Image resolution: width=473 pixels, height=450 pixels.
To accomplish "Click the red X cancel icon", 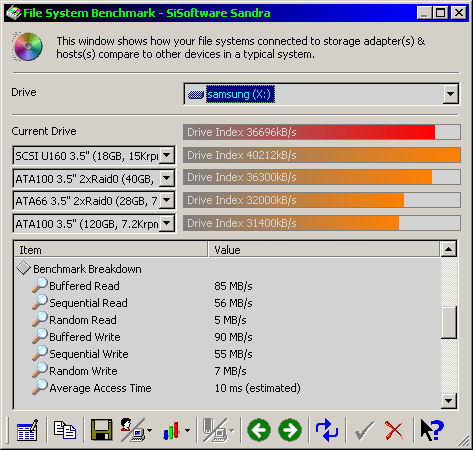I will tap(394, 430).
